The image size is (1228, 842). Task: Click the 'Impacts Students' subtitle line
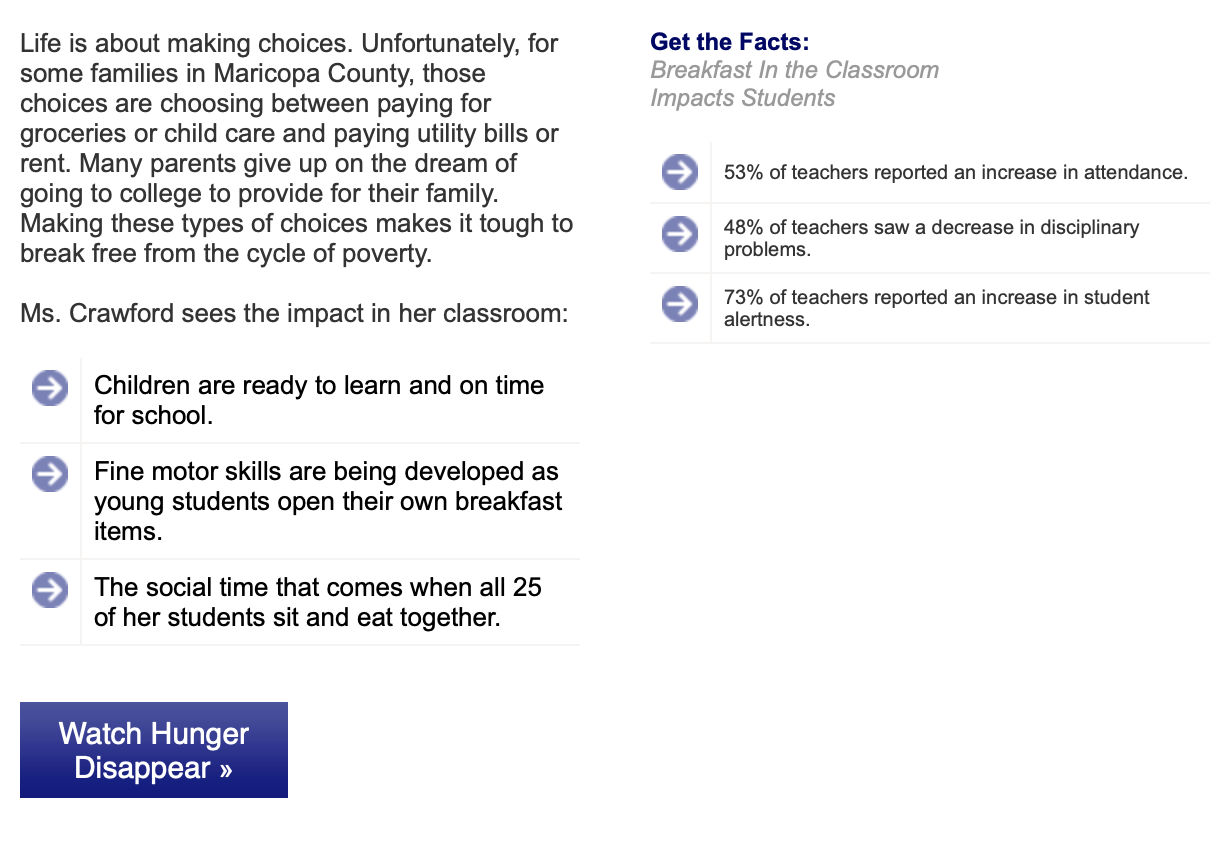[x=743, y=98]
